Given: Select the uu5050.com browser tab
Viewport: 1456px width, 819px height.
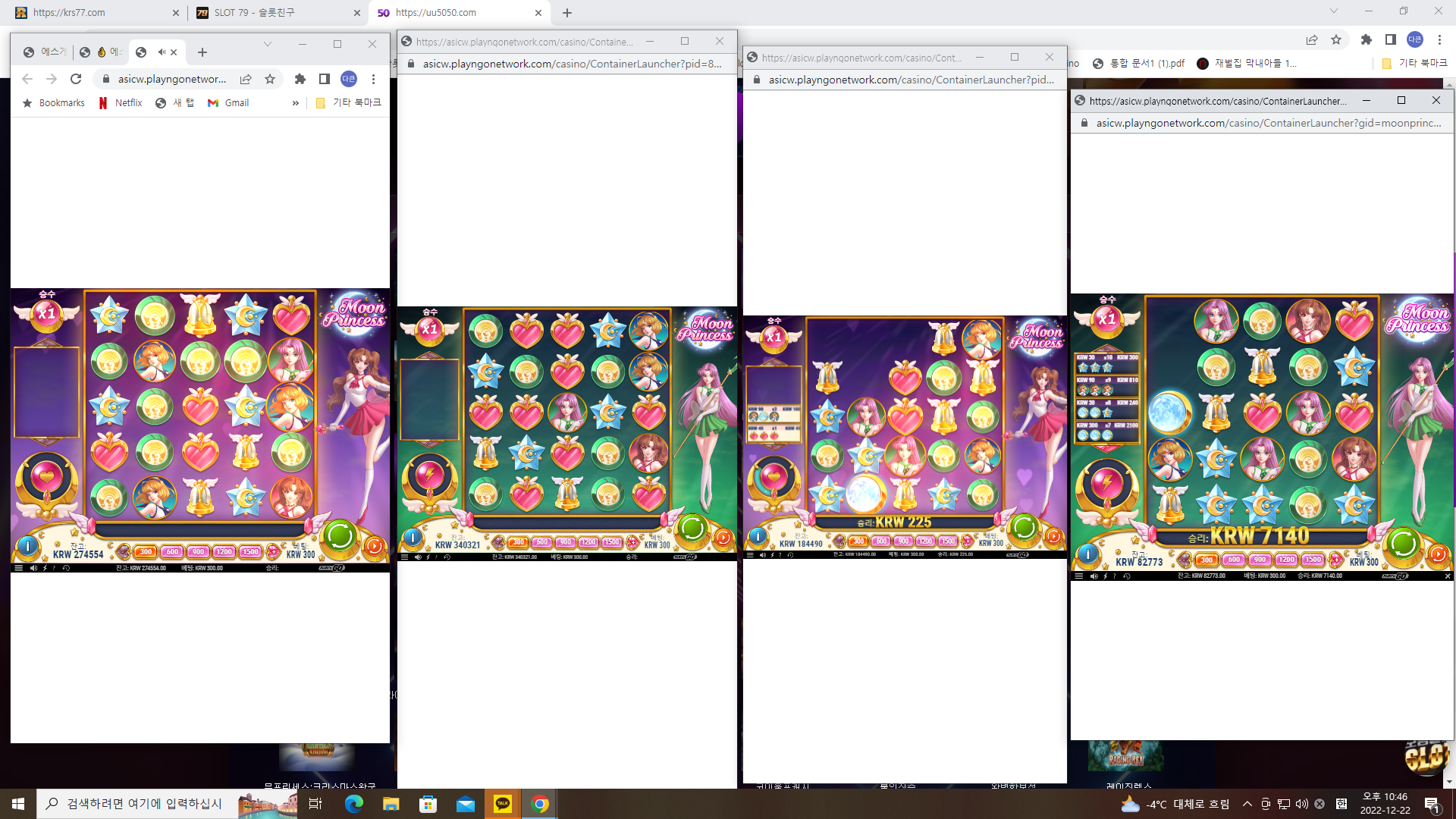Looking at the screenshot, I should pyautogui.click(x=459, y=13).
